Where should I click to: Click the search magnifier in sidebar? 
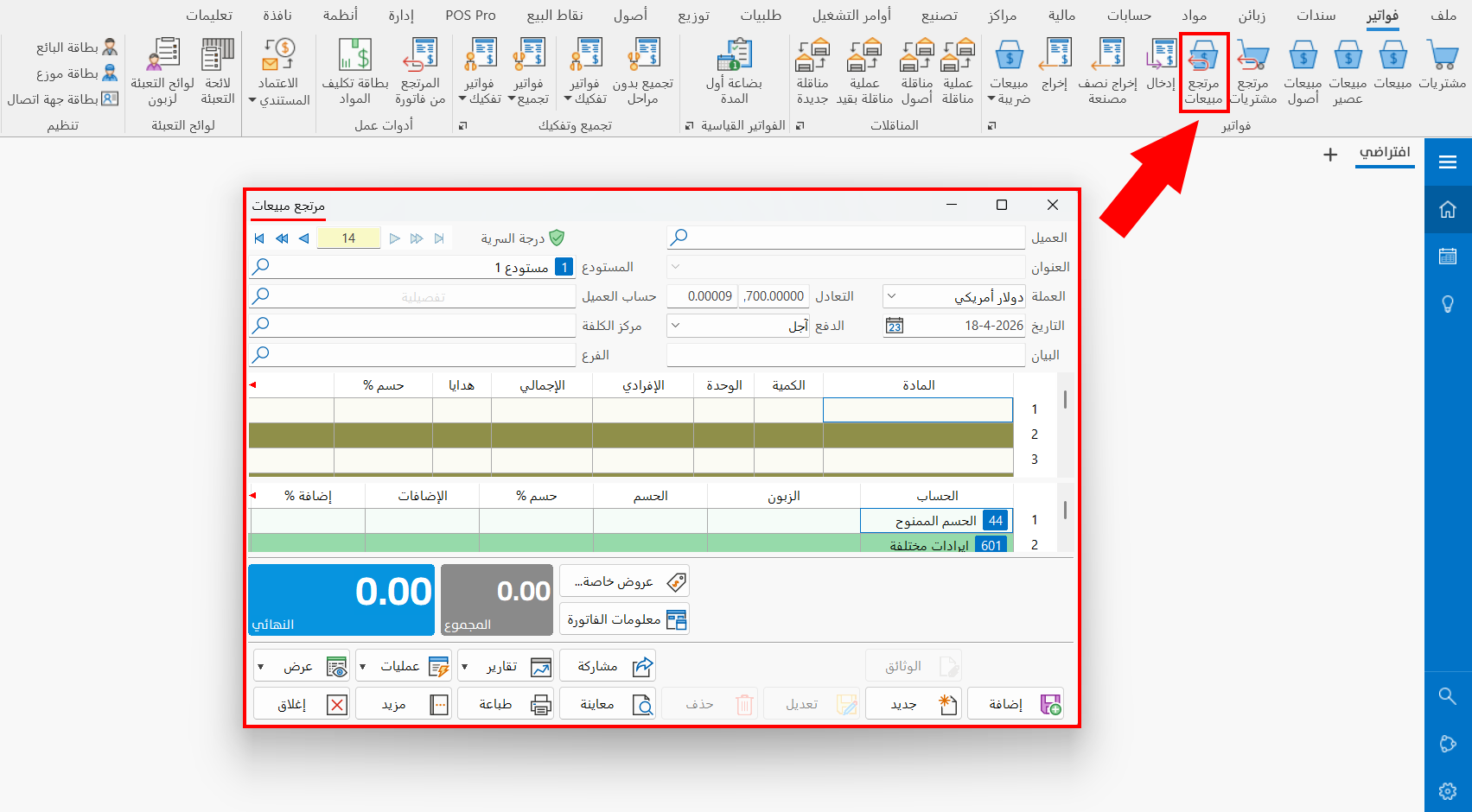point(1448,696)
